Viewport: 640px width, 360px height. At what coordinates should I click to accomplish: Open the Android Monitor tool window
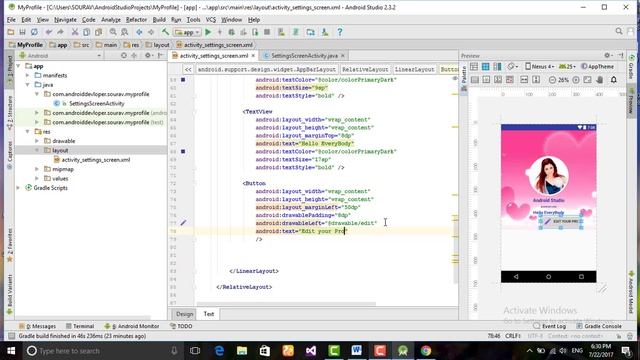pyautogui.click(x=131, y=326)
